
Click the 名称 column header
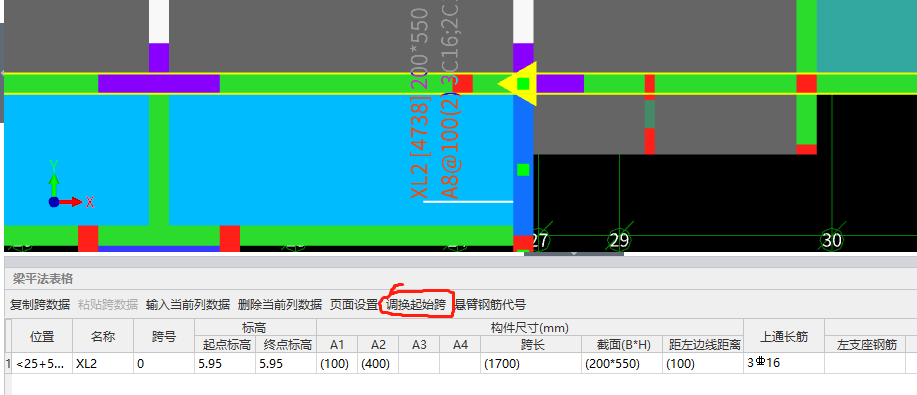click(x=102, y=336)
